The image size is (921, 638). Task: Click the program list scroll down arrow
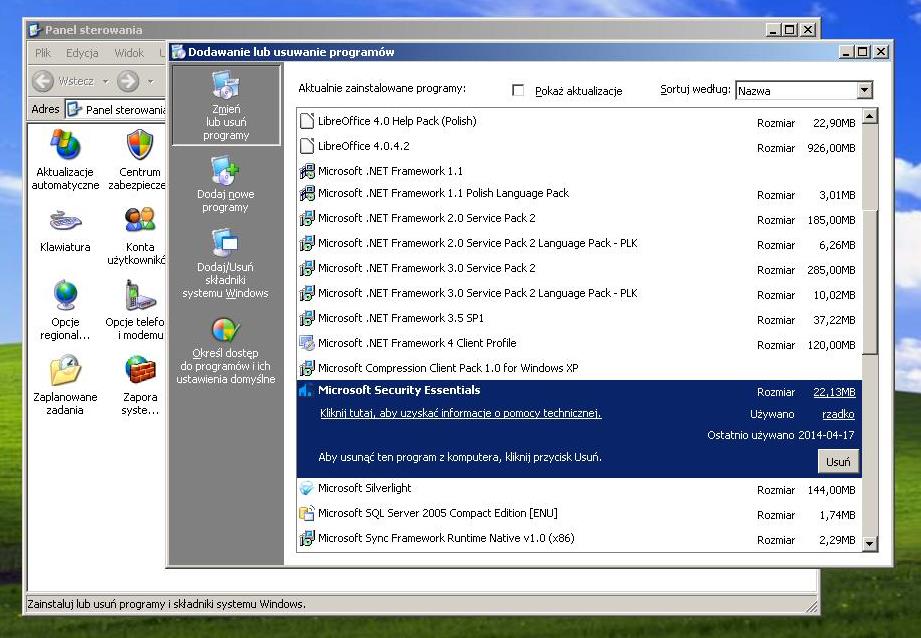coord(870,543)
